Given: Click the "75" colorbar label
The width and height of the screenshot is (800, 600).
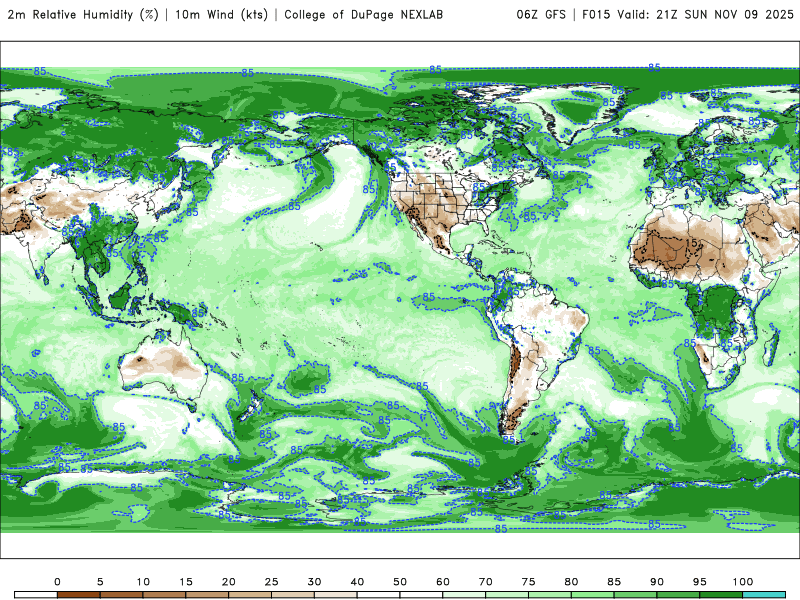Looking at the screenshot, I should coord(529,582).
